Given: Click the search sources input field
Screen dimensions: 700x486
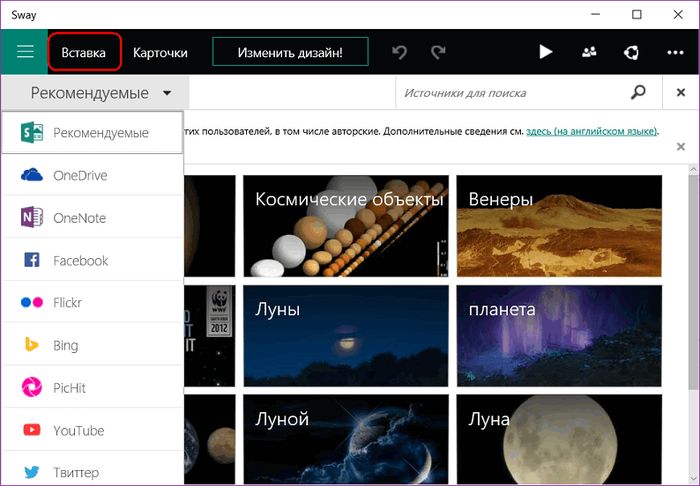Looking at the screenshot, I should (510, 93).
